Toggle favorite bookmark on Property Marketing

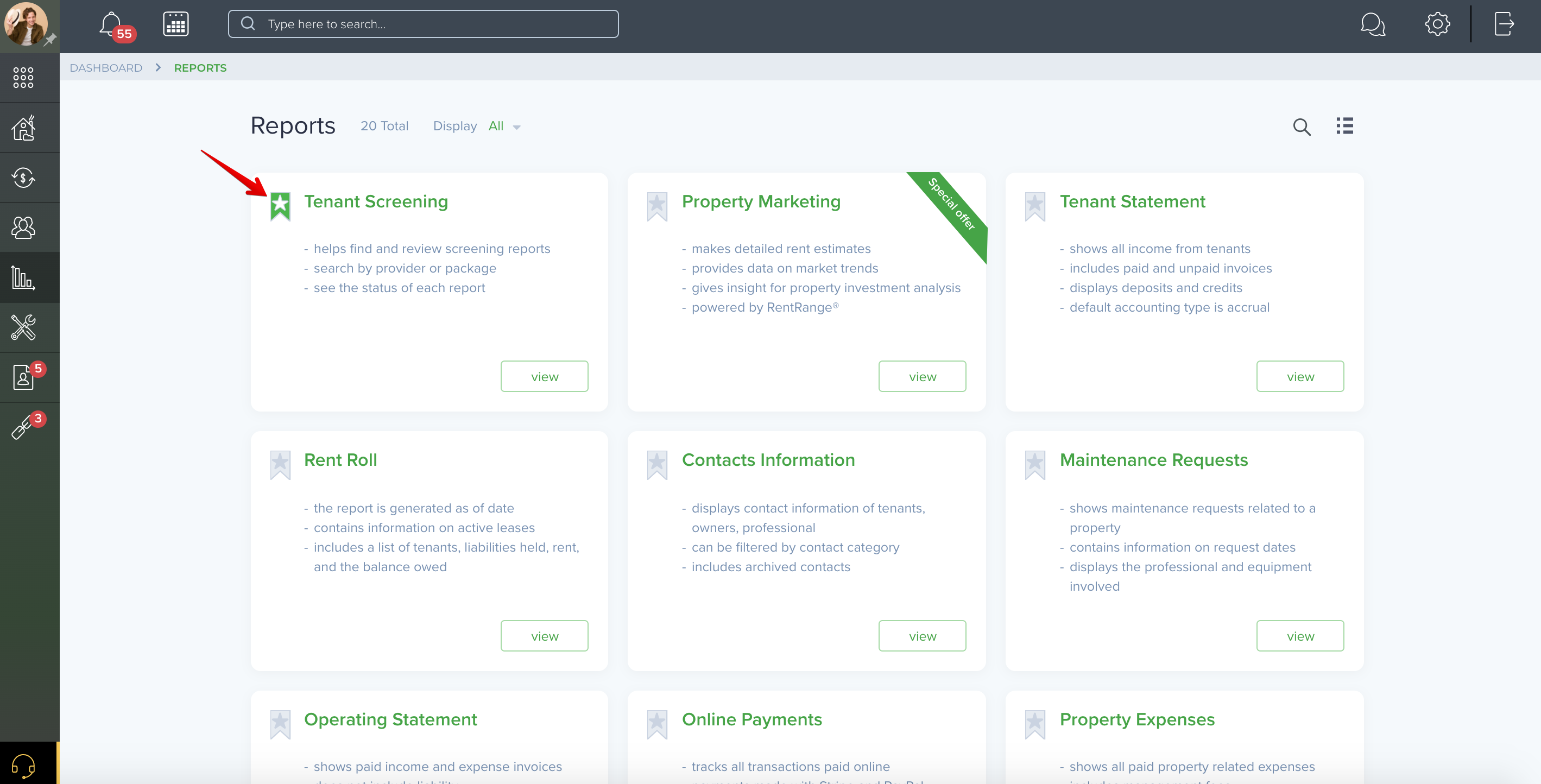click(x=657, y=206)
